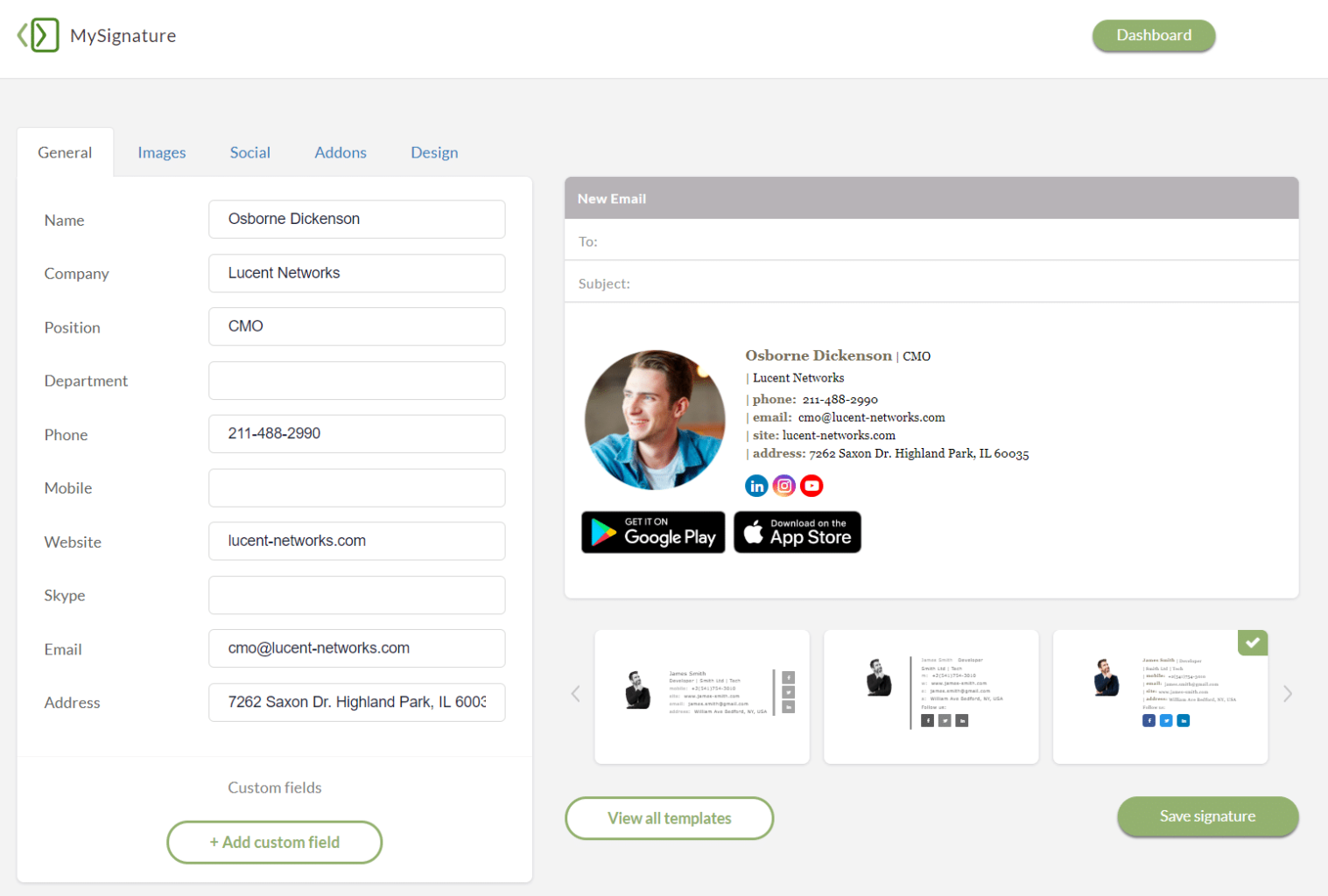Click Lucent Networks in the signature preview
This screenshot has width=1328, height=896.
(x=798, y=378)
